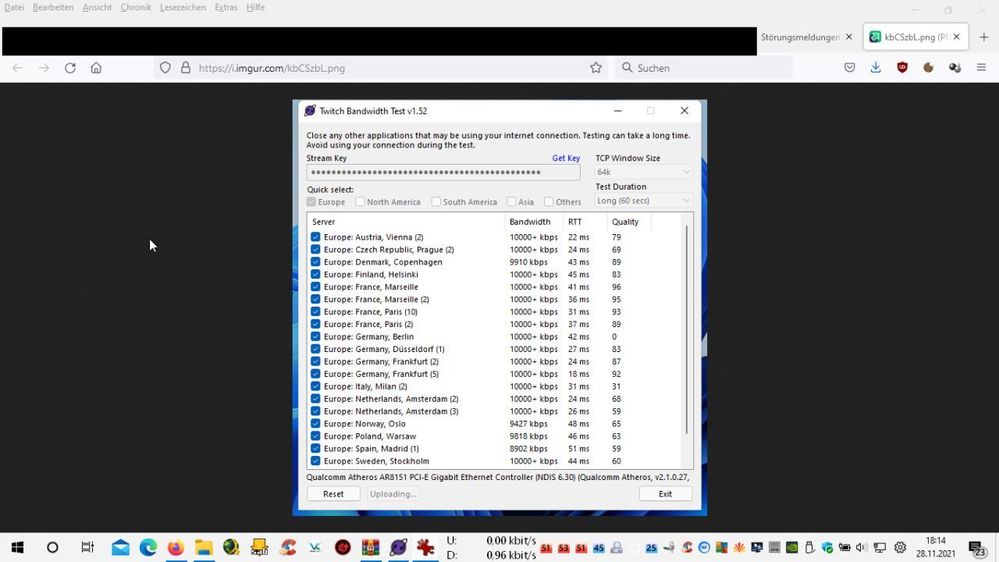Open the cookie extension icon in toolbar
This screenshot has height=562, width=999.
928,68
